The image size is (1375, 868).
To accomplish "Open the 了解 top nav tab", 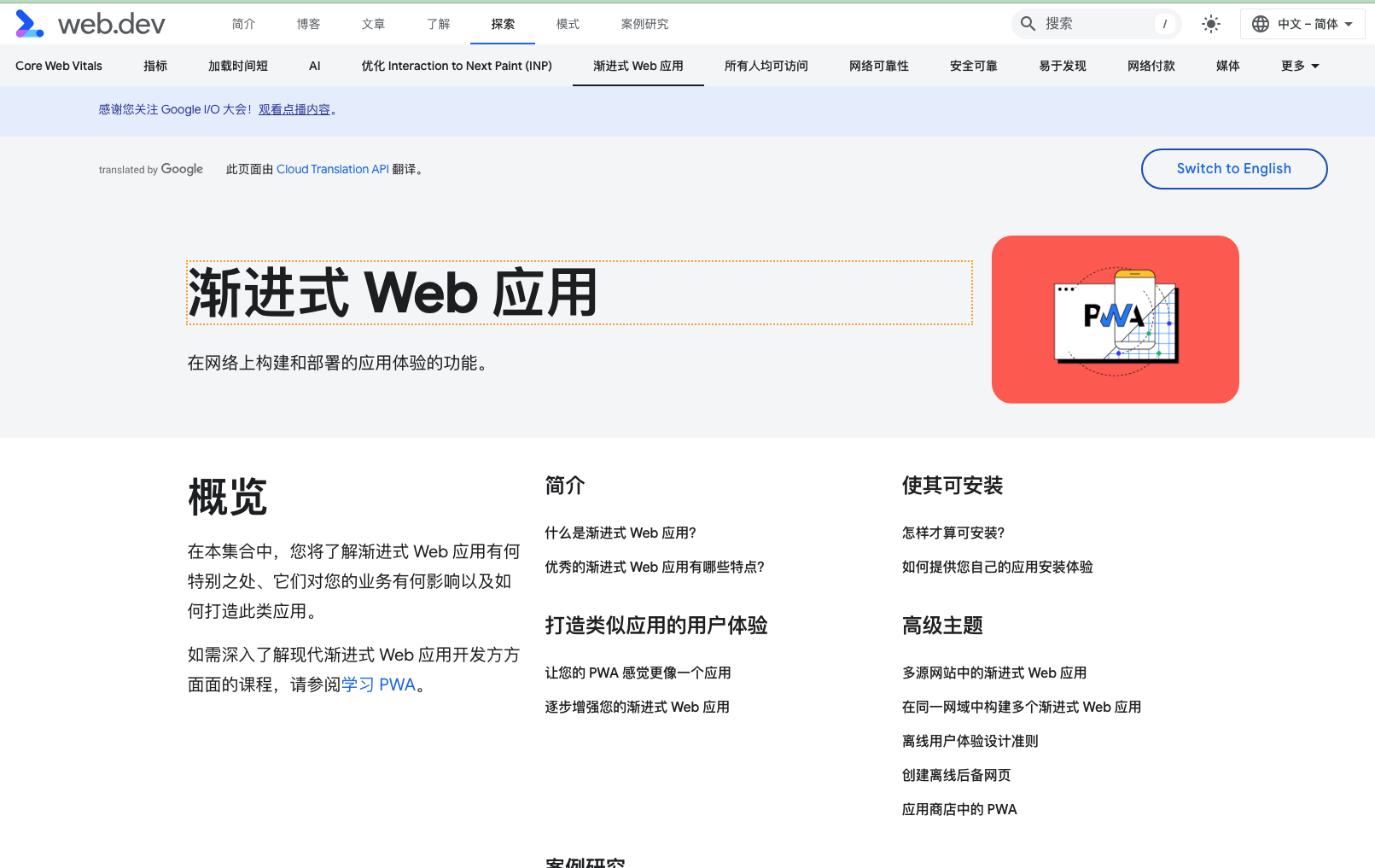I will [x=438, y=24].
